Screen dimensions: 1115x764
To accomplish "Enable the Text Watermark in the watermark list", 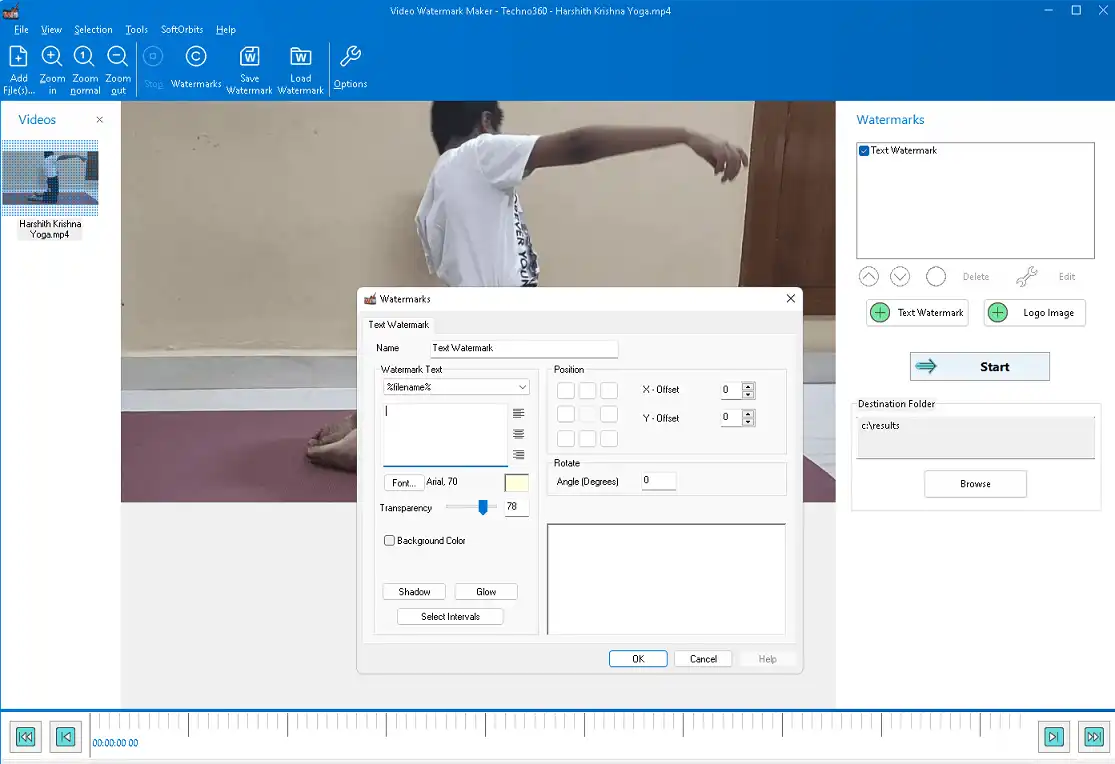I will coord(863,151).
